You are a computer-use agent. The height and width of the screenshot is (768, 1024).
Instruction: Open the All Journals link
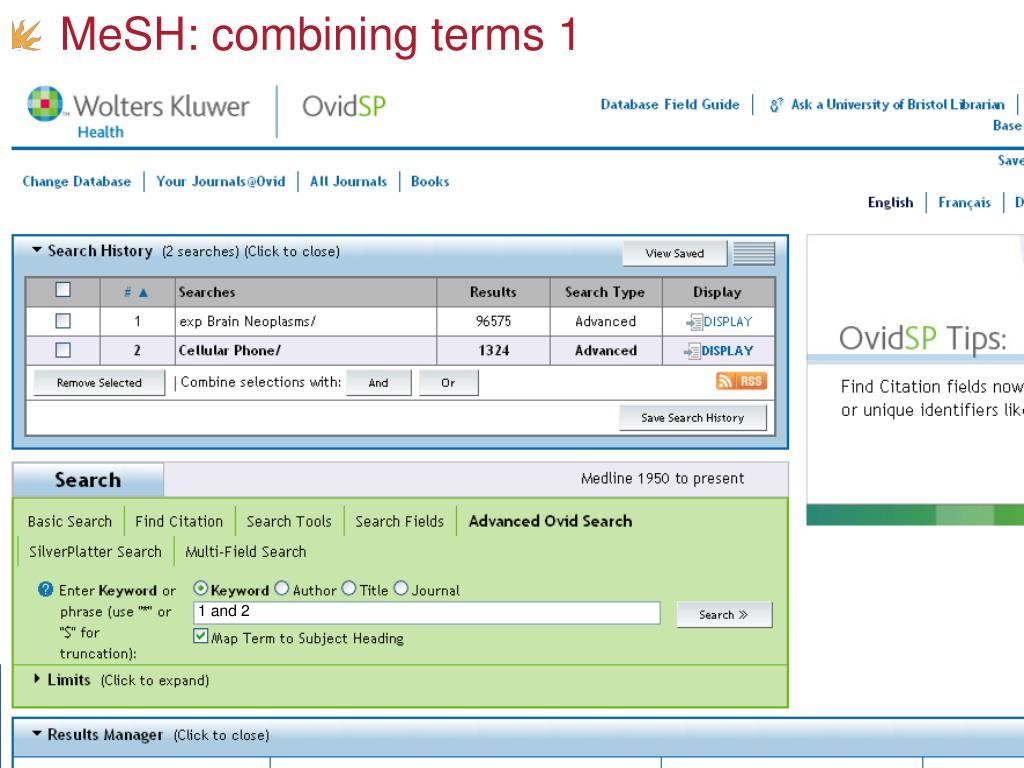[349, 182]
